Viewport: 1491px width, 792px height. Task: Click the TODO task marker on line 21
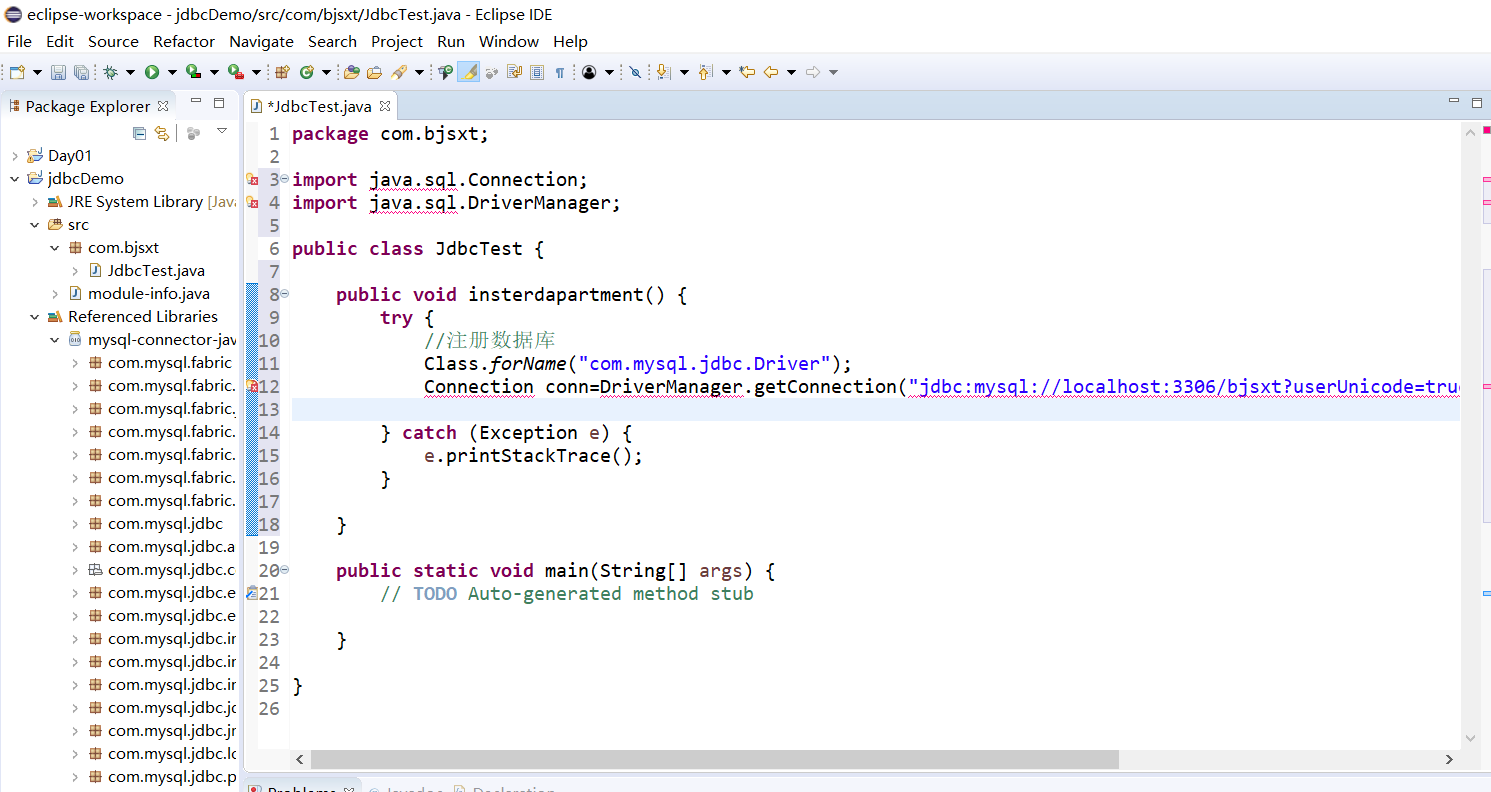point(252,594)
